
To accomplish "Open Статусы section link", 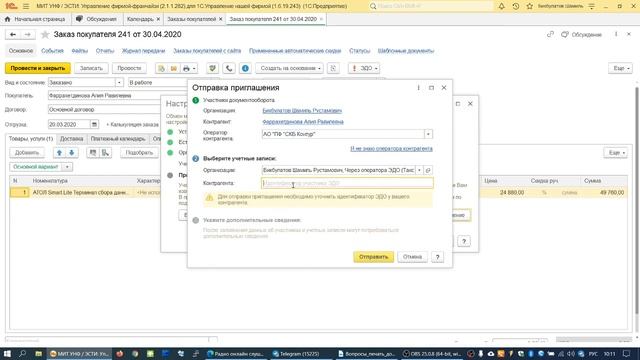I will [x=359, y=51].
